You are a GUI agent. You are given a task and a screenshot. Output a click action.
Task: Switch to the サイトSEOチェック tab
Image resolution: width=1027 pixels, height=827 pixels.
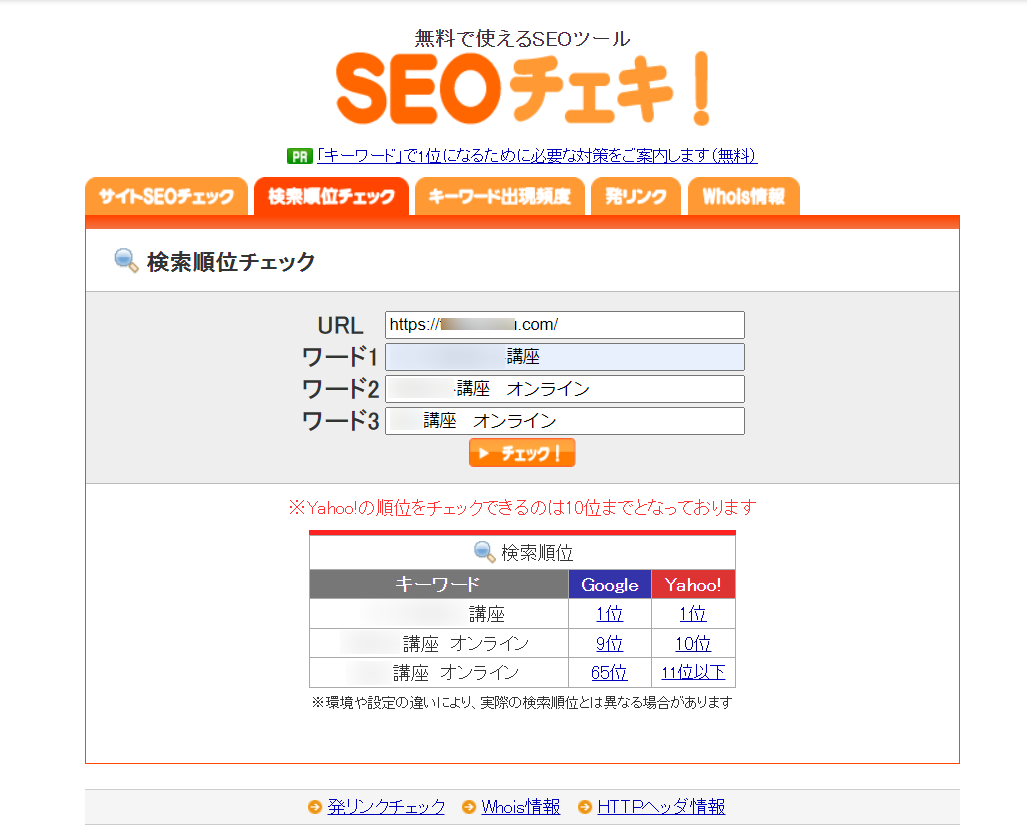[166, 196]
